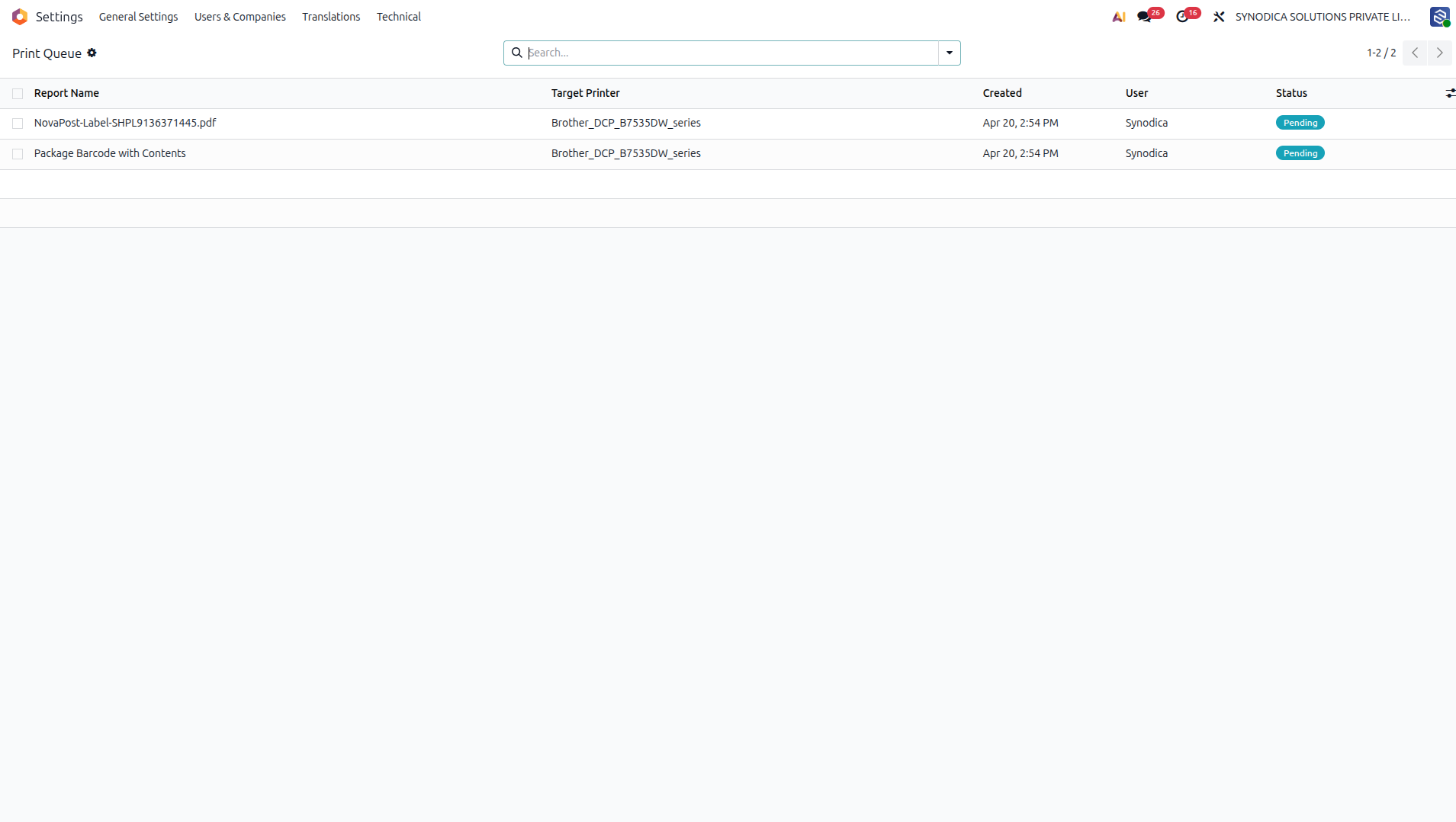Open the AI assistant icon
Image resolution: width=1456 pixels, height=822 pixels.
[x=1119, y=17]
